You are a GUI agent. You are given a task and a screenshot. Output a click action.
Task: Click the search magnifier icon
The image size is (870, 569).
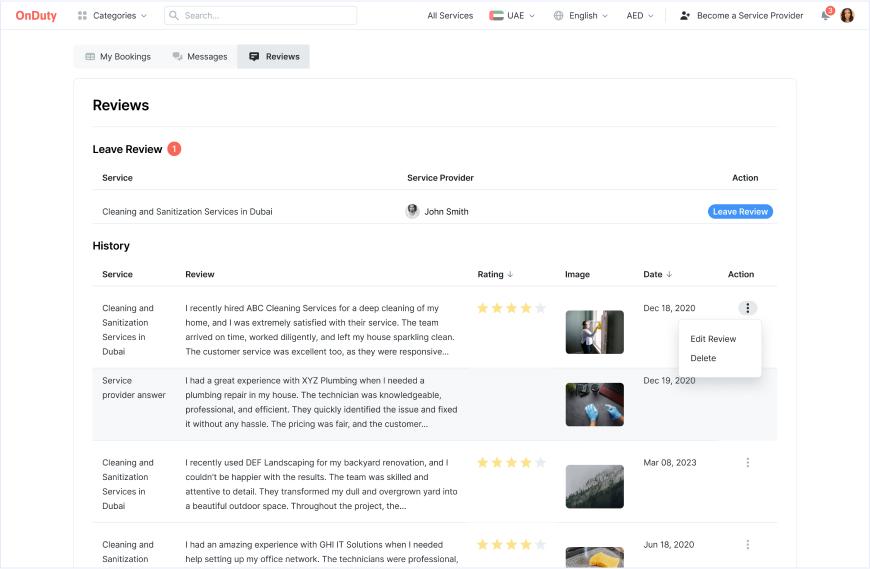(x=174, y=16)
